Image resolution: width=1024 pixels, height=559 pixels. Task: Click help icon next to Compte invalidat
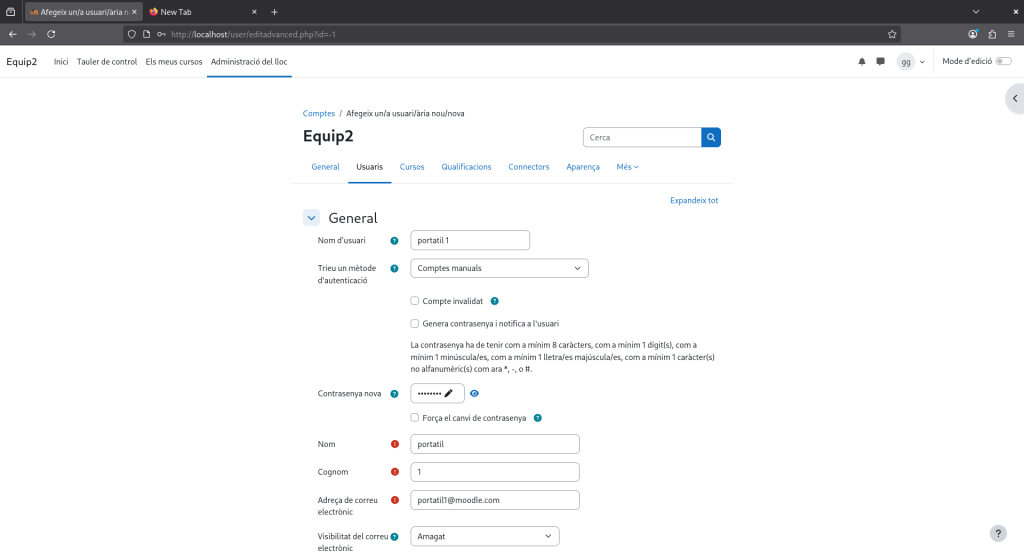(x=495, y=301)
